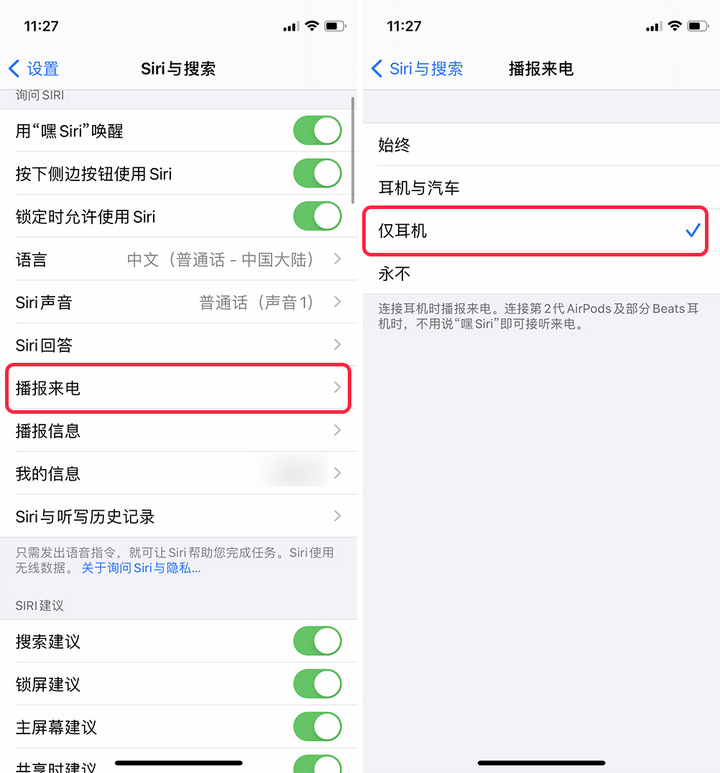This screenshot has width=720, height=773.
Task: Toggle the 搜索建议 switch
Action: pos(317,641)
